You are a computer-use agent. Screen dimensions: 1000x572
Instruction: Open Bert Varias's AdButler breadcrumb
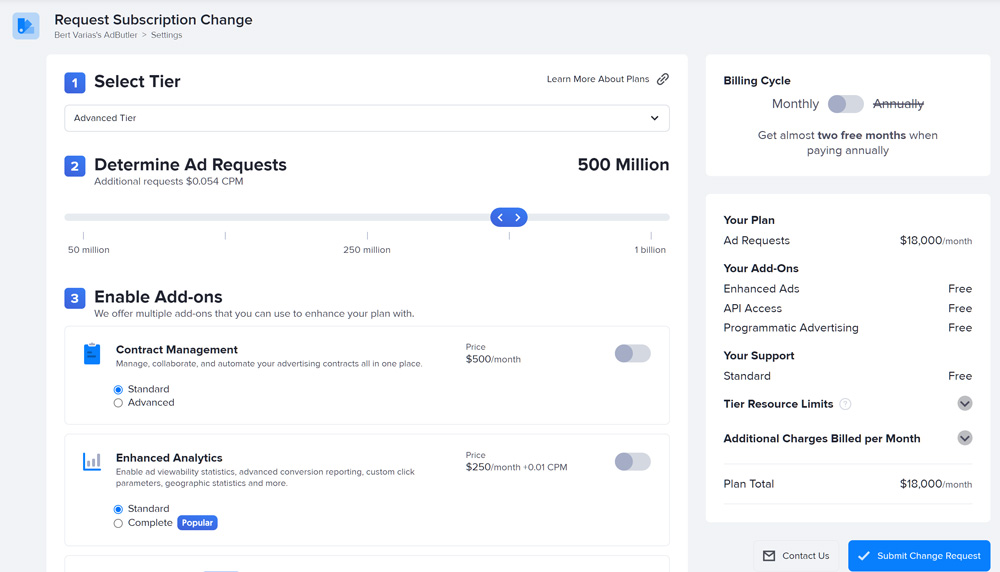96,35
